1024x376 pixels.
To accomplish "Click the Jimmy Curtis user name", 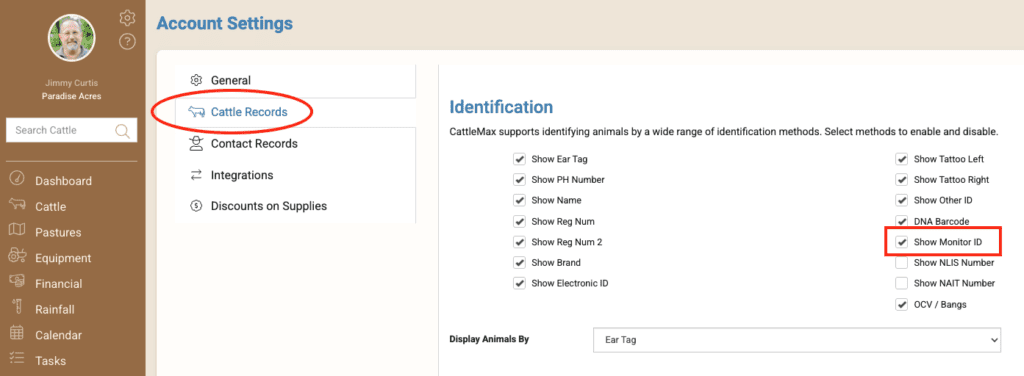I will pos(72,84).
